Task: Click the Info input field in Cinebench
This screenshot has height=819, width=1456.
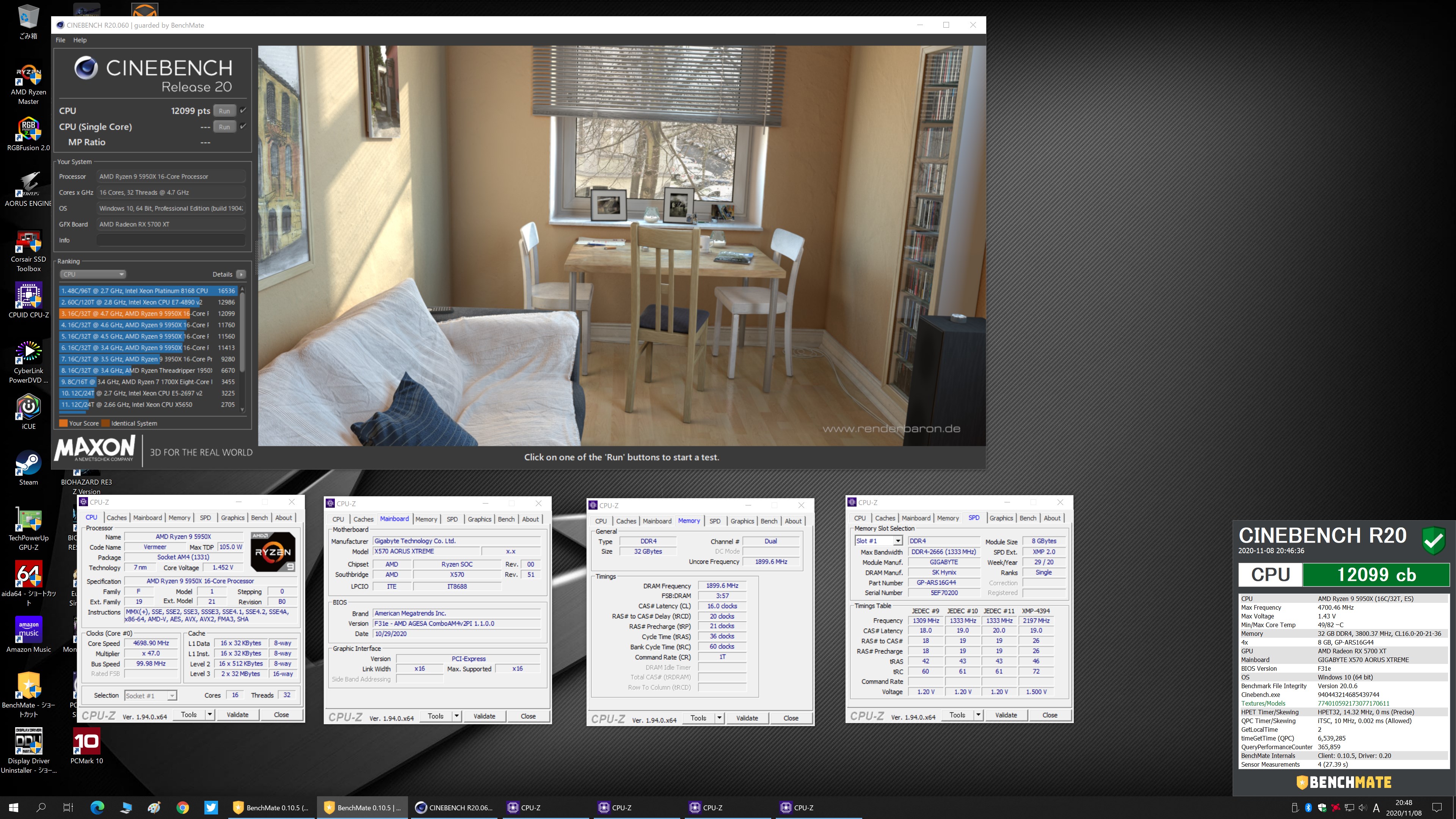Action: pos(171,240)
